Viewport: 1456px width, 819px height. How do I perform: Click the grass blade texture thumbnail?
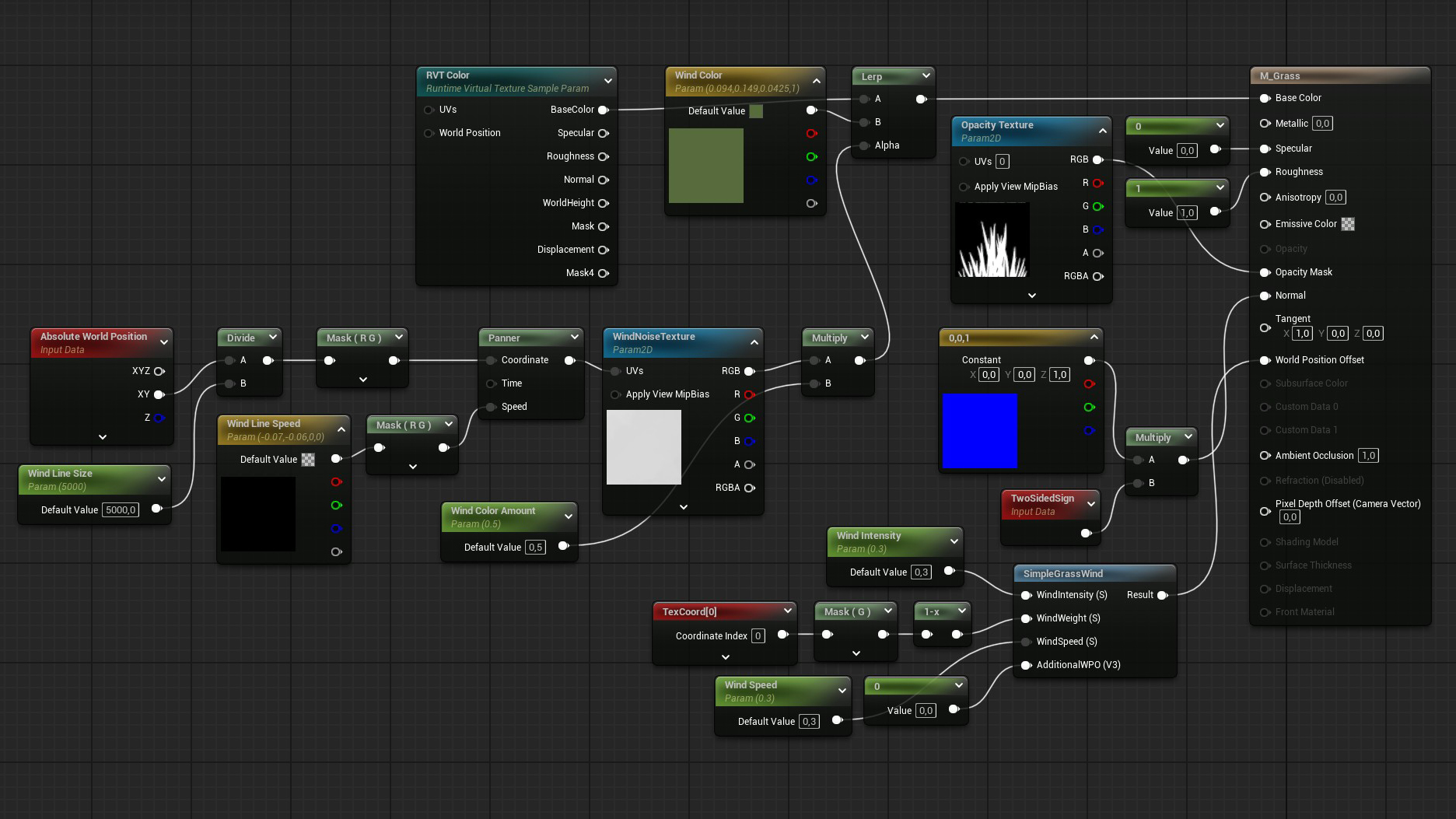pyautogui.click(x=992, y=241)
